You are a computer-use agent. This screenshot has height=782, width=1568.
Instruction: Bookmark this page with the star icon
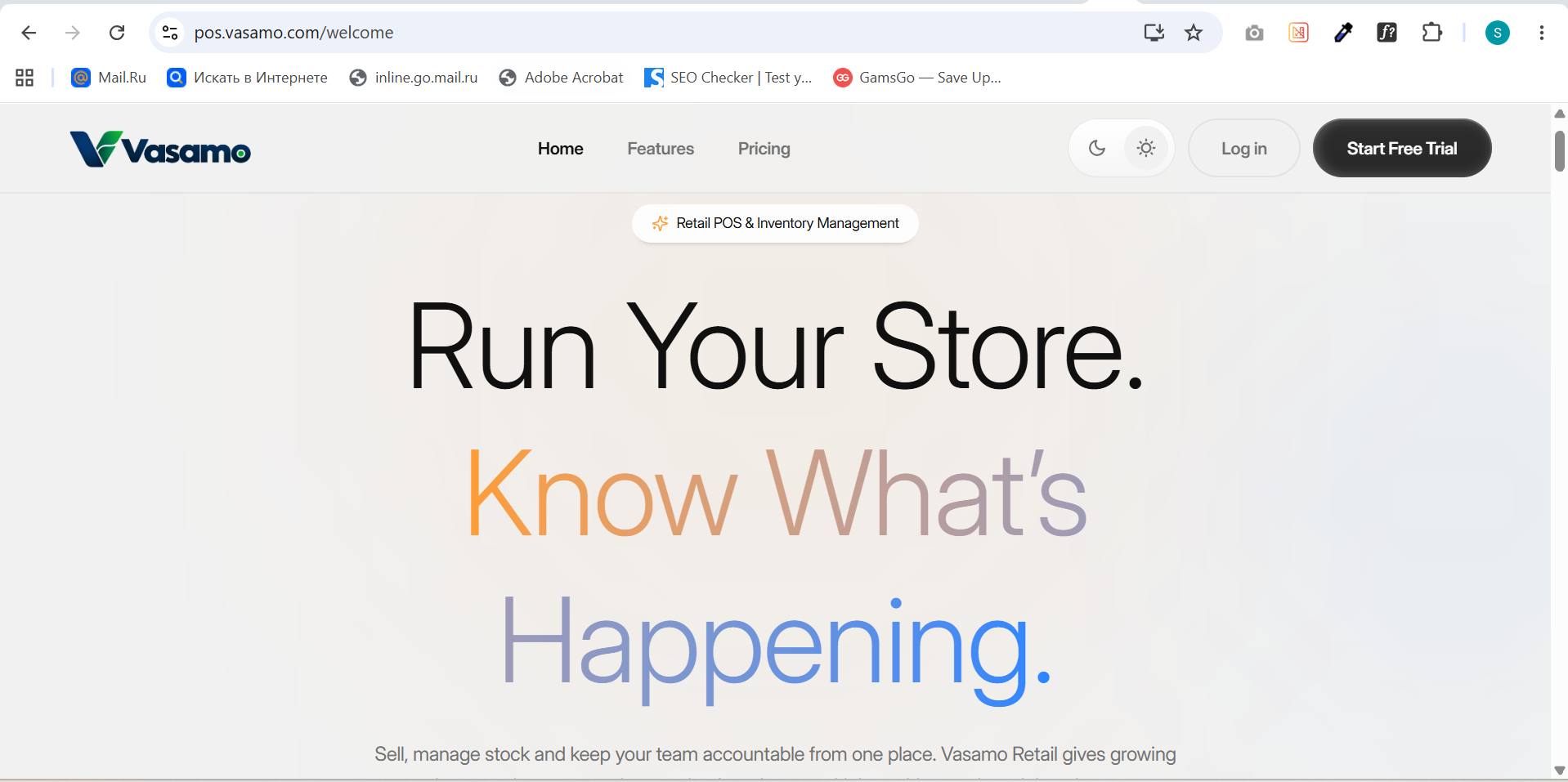point(1194,33)
